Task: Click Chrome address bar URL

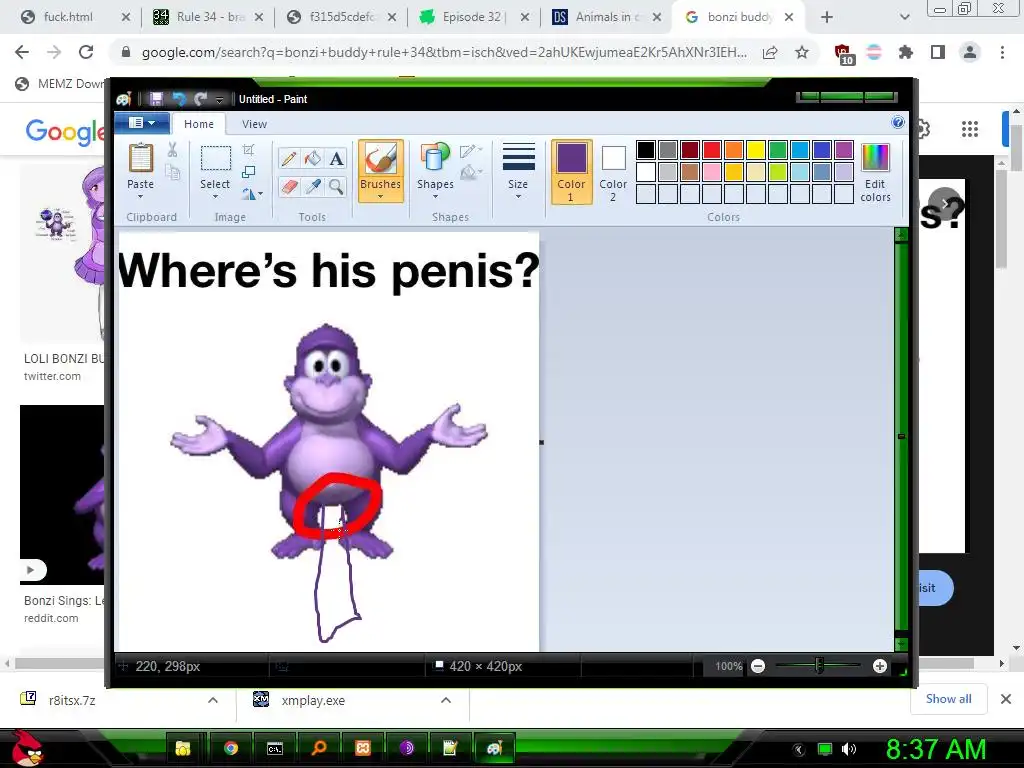Action: tap(444, 52)
